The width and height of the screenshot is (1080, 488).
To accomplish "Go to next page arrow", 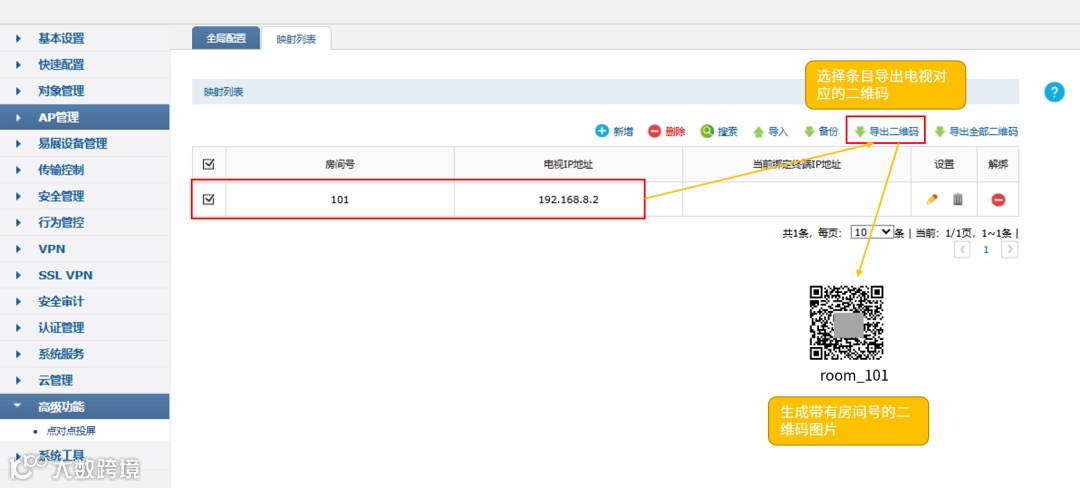I will 1010,249.
